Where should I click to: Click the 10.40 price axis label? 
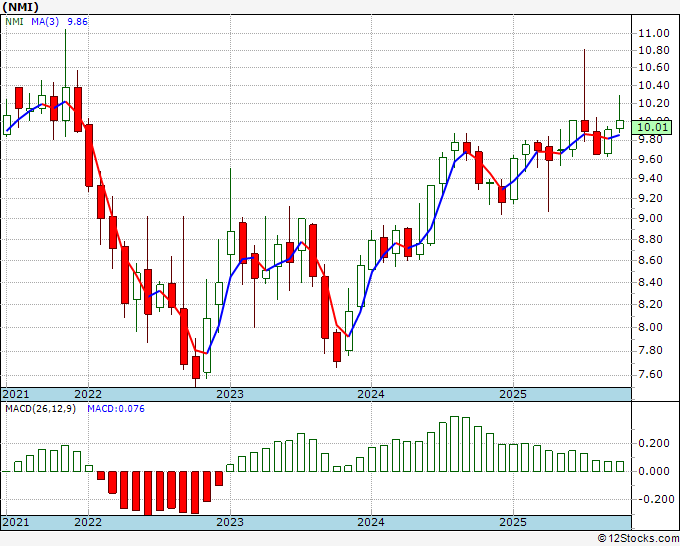(x=654, y=85)
